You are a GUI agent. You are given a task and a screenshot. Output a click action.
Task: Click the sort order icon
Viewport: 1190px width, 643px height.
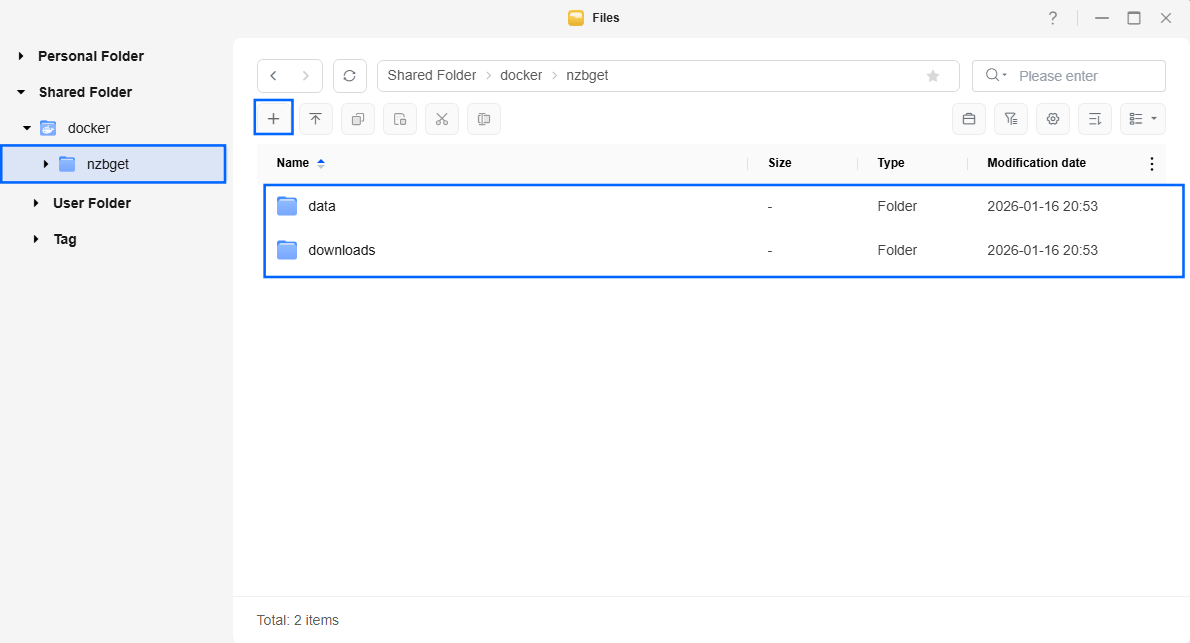tap(1095, 119)
